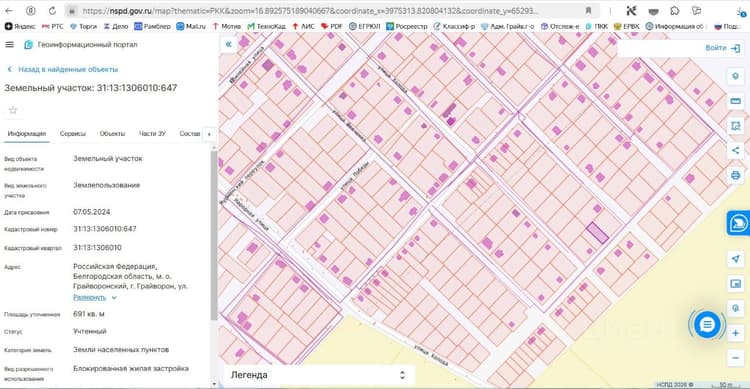Select cadastral quarter 31:13:1306010 value

(x=97, y=247)
